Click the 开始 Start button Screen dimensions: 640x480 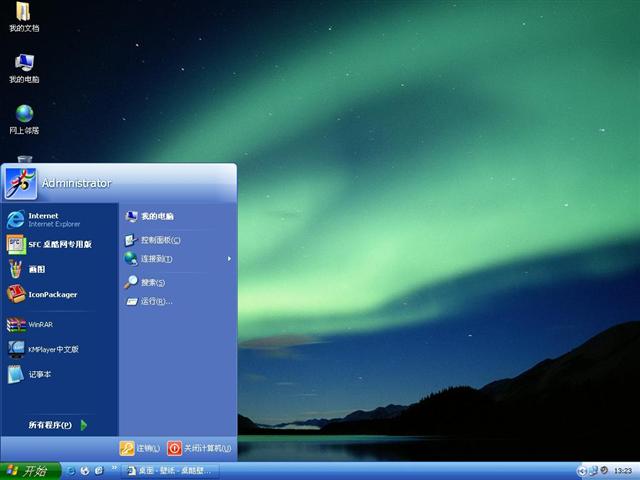coord(30,470)
